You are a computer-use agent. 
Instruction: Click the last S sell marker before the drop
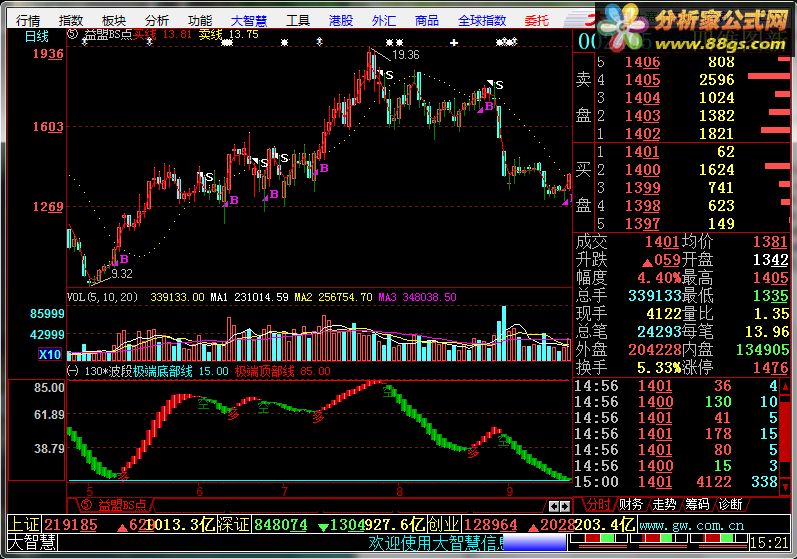pos(499,85)
